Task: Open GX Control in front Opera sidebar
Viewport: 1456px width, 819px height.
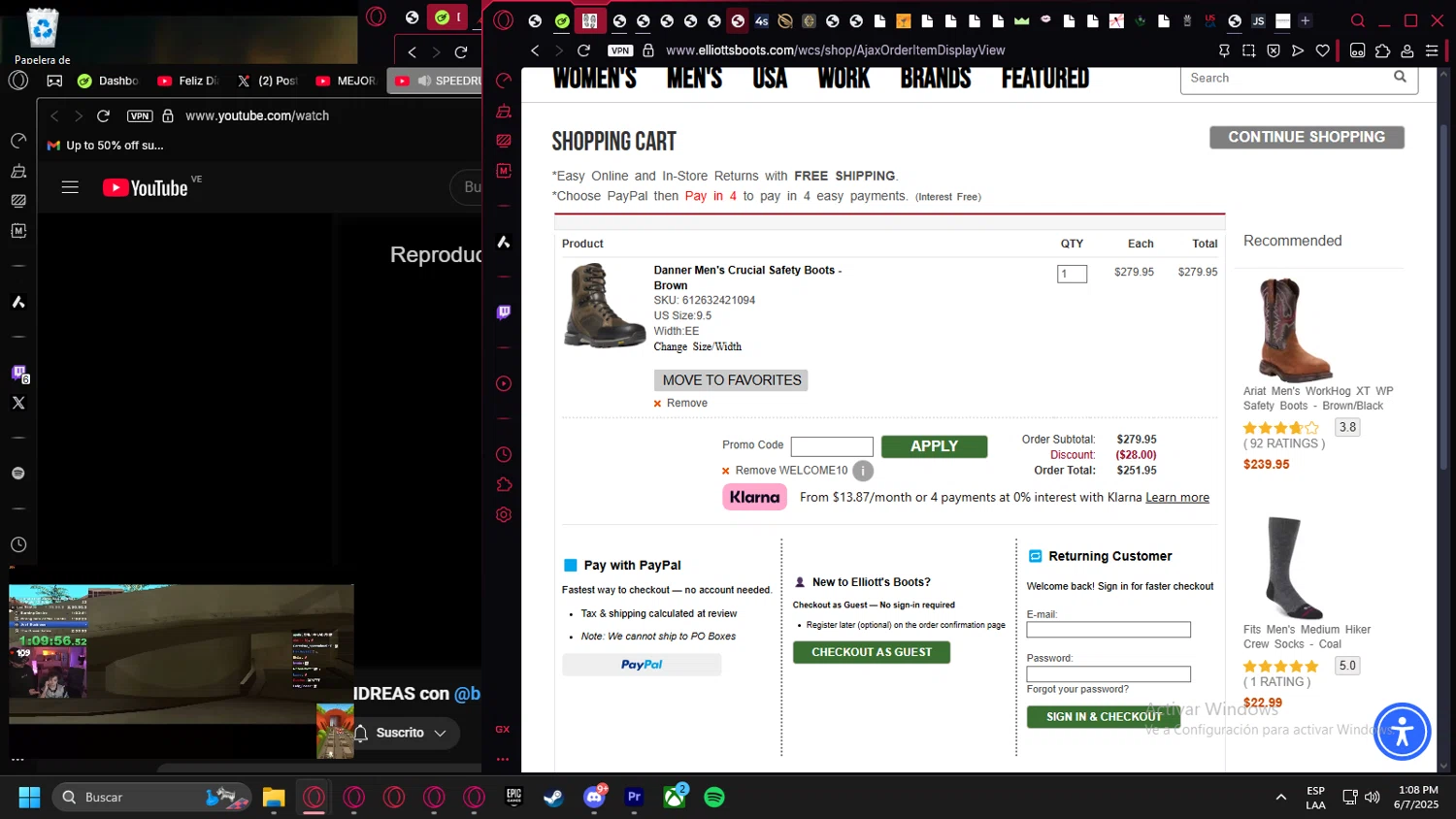Action: point(504,81)
